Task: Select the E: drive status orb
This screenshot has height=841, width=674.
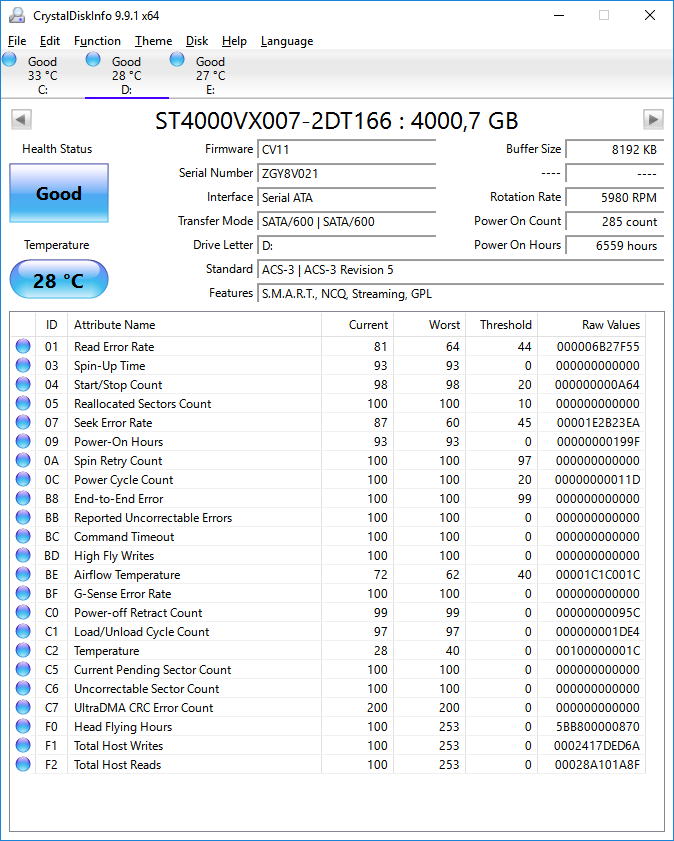Action: pyautogui.click(x=177, y=59)
